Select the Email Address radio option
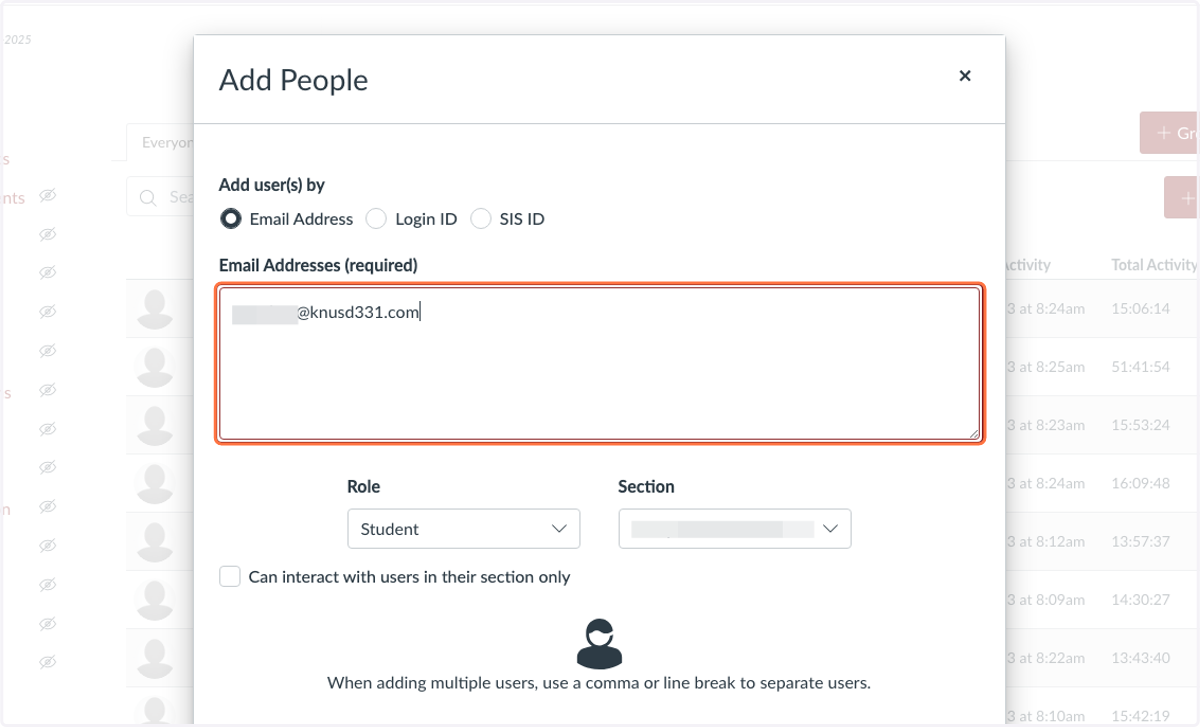The image size is (1200, 727). (x=230, y=218)
